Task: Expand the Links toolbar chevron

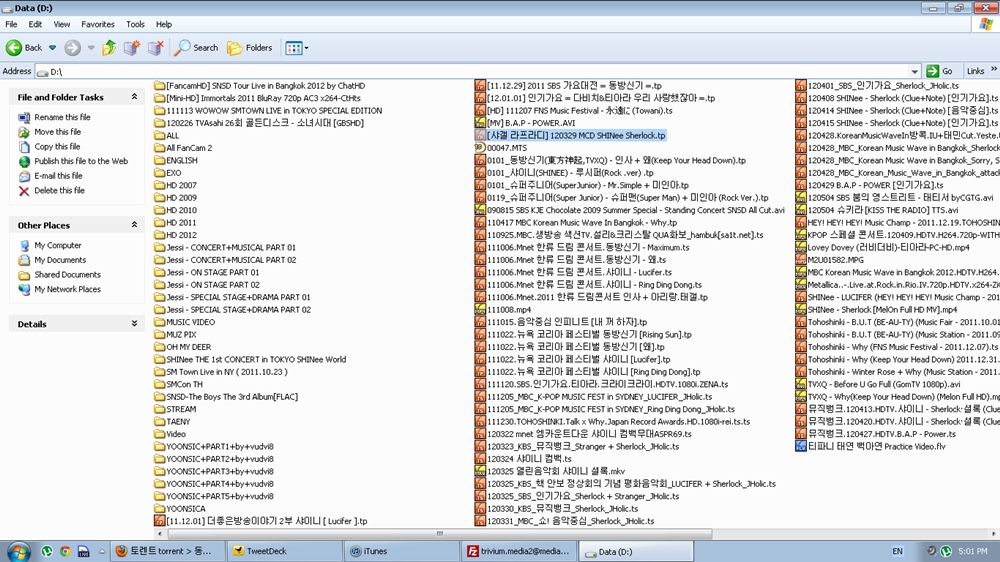Action: (994, 70)
